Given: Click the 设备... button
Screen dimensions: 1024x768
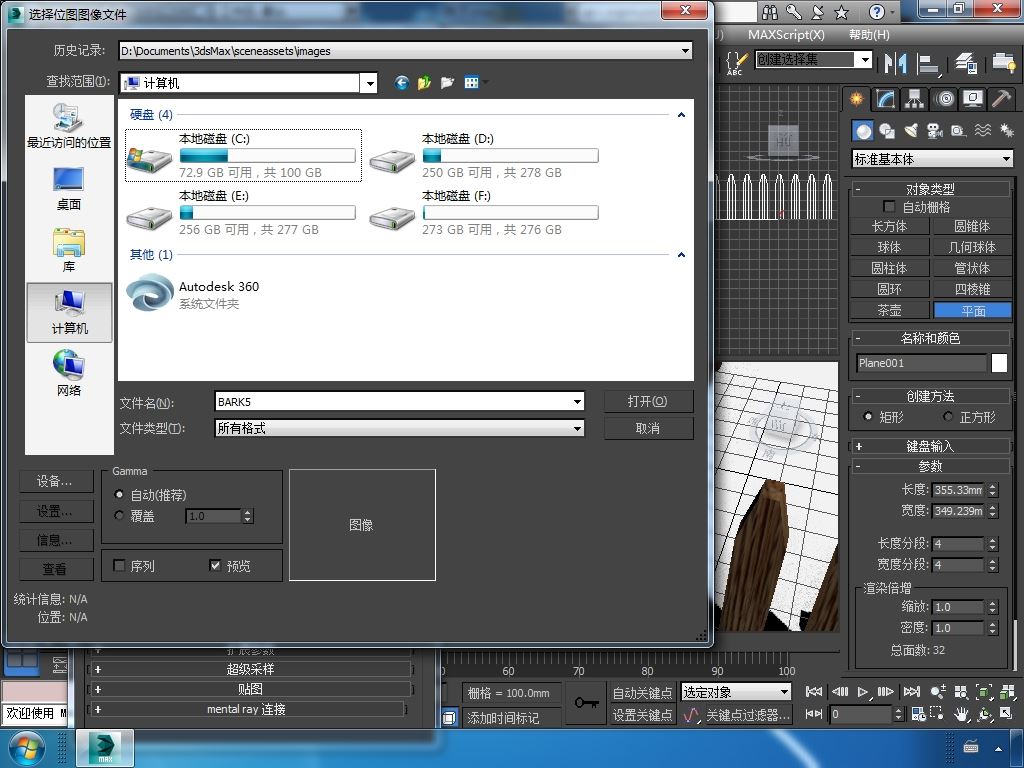Looking at the screenshot, I should coord(56,481).
